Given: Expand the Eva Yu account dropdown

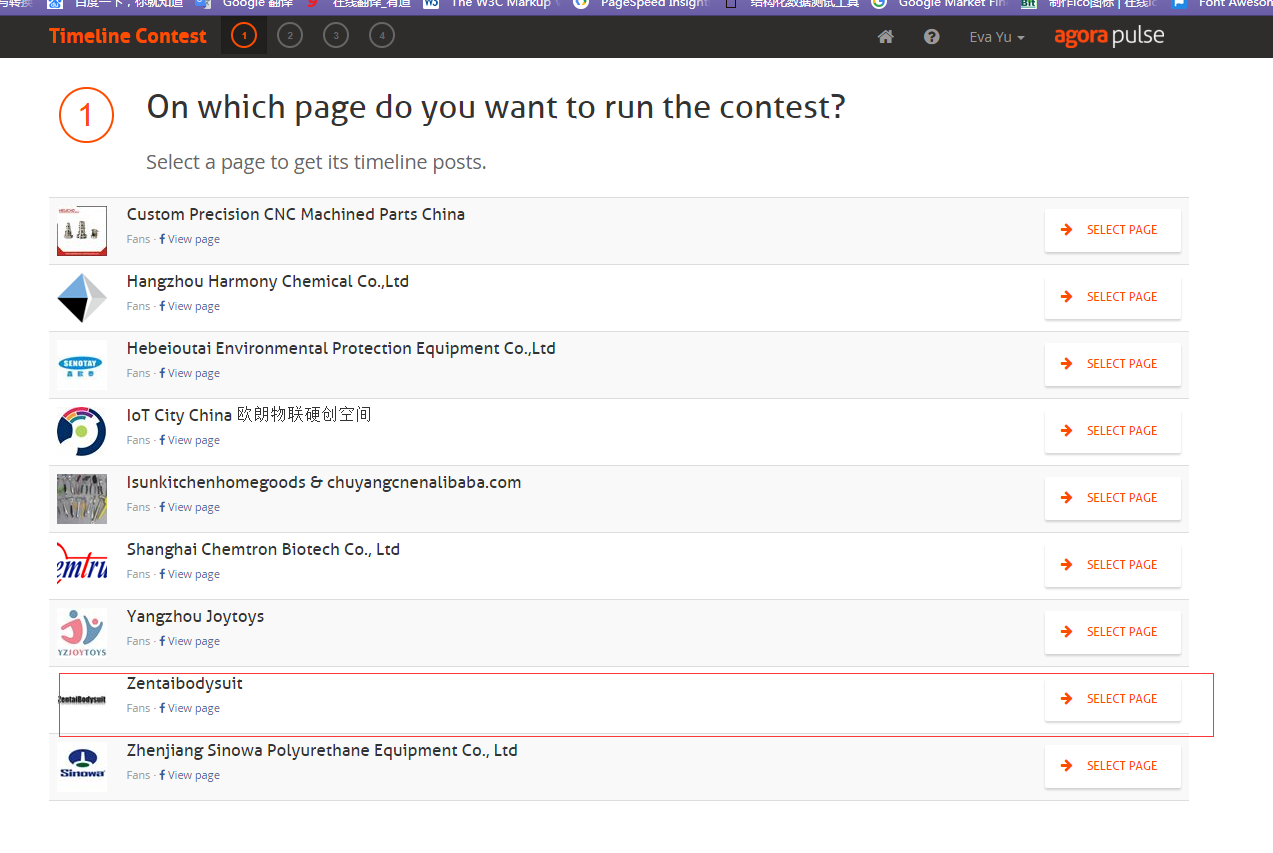Looking at the screenshot, I should pyautogui.click(x=997, y=37).
